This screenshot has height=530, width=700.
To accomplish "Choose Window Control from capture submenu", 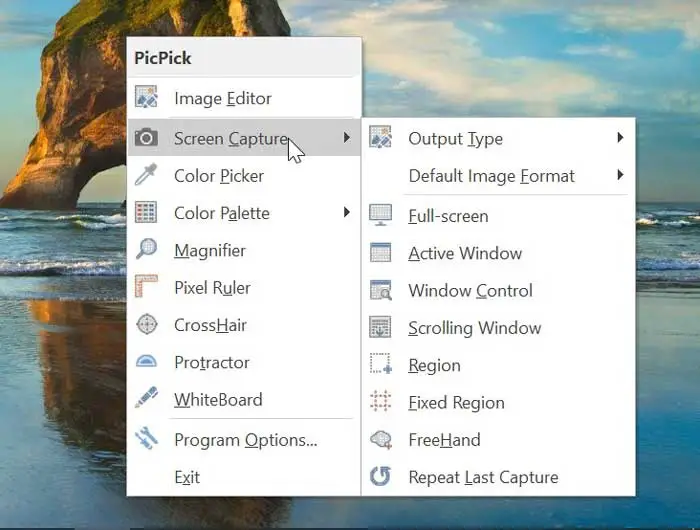I will tap(470, 291).
